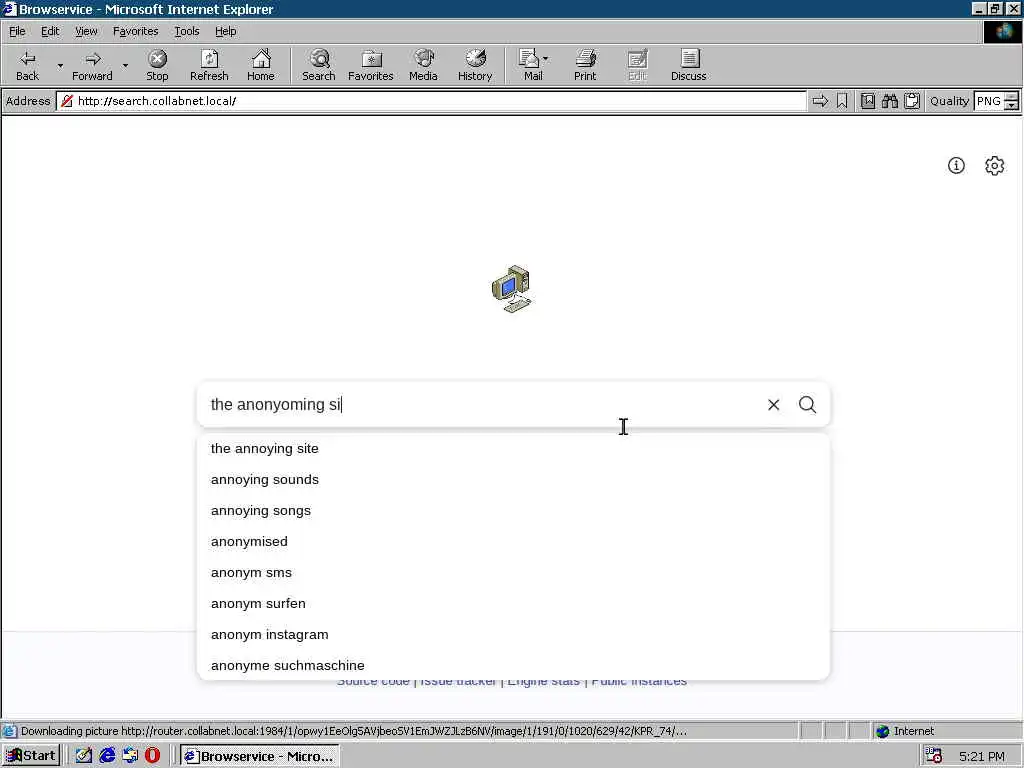This screenshot has height=768, width=1024.
Task: Select suggestion 'anonymised'
Action: coord(513,541)
